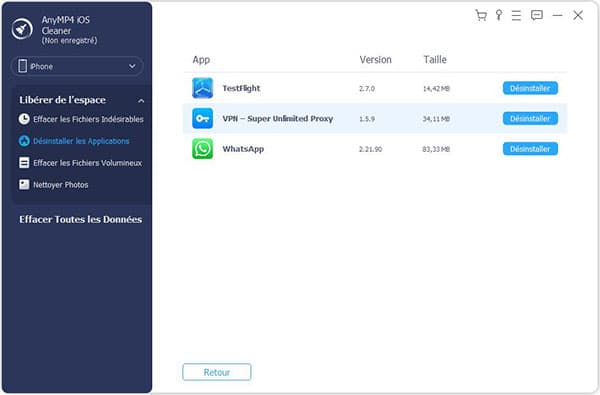The width and height of the screenshot is (600, 395).
Task: Click the key register icon
Action: click(499, 15)
